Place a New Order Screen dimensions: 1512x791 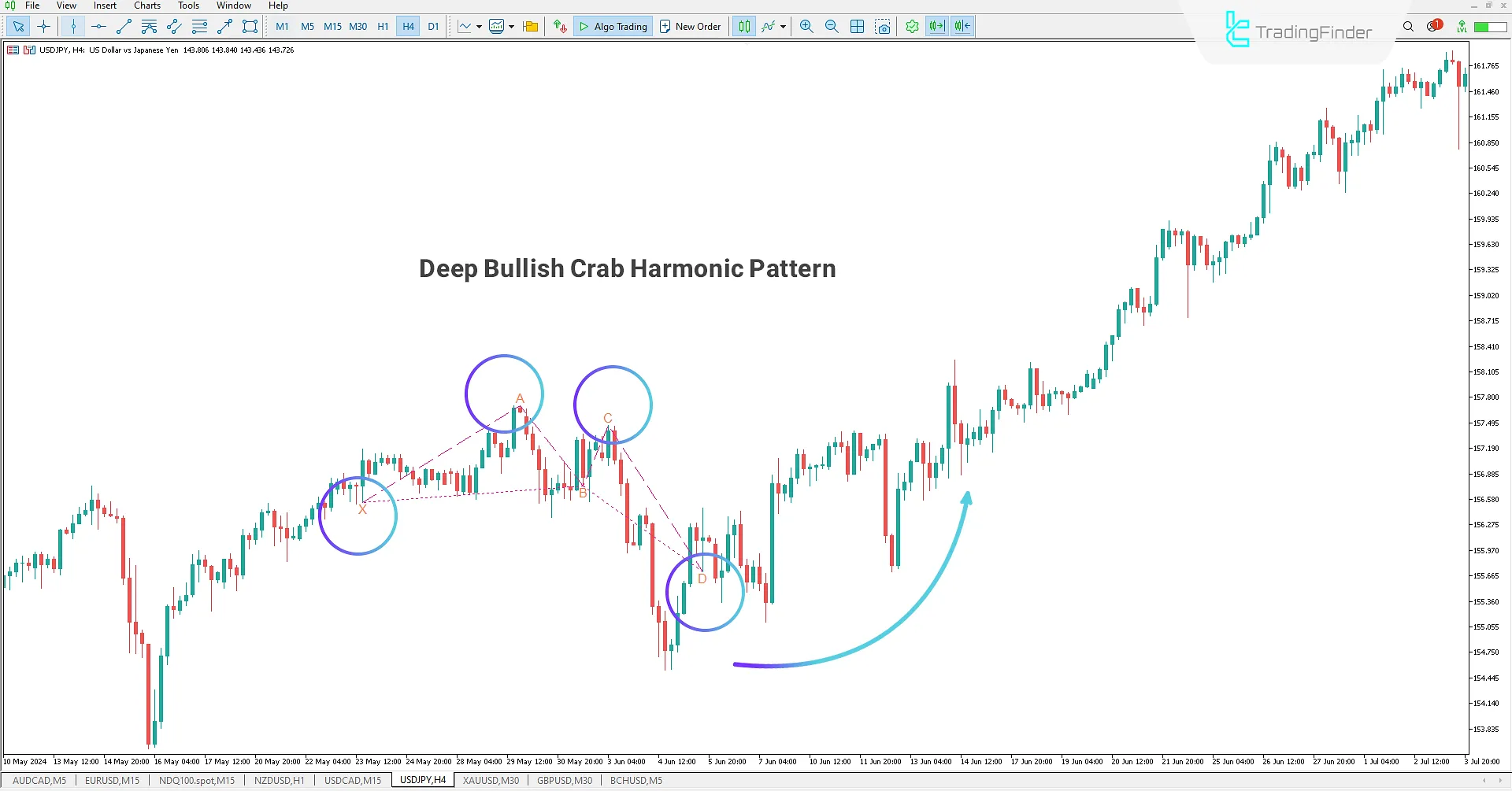[690, 26]
